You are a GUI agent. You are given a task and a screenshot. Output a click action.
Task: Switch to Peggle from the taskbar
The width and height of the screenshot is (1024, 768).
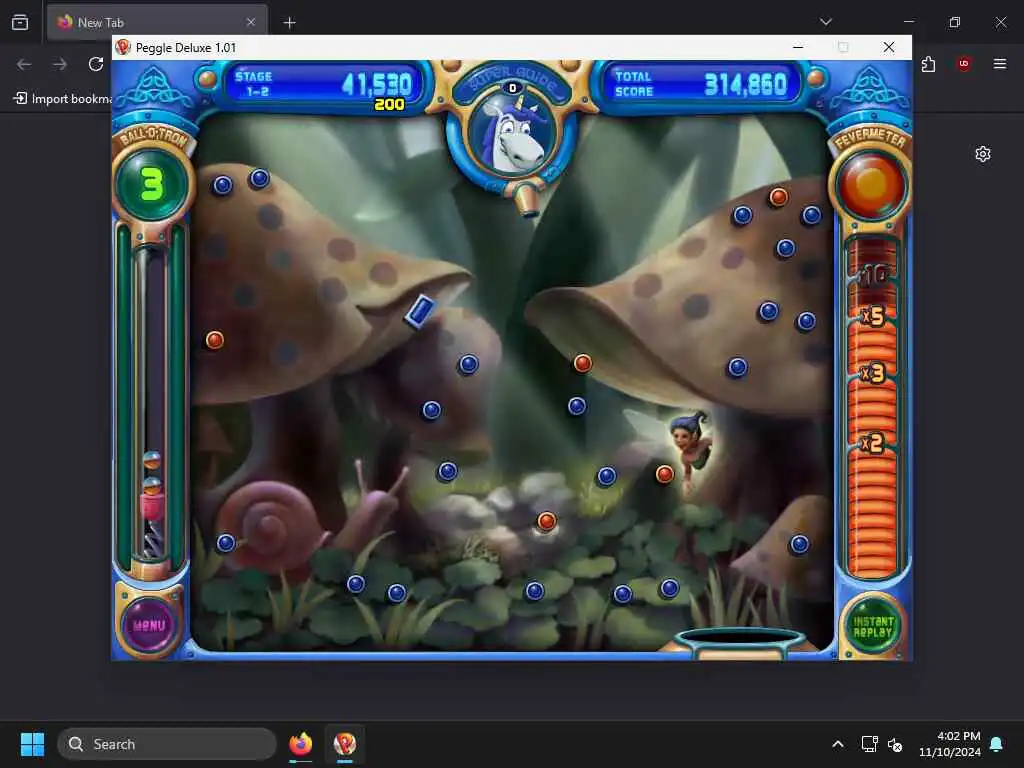pyautogui.click(x=345, y=744)
